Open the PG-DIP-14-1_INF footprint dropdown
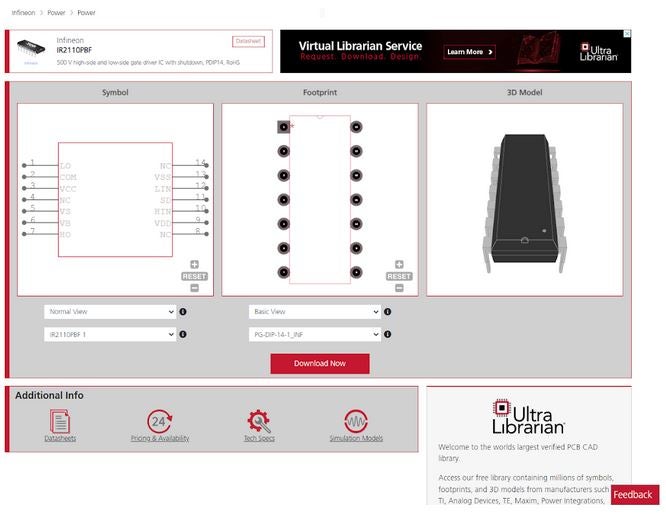The width and height of the screenshot is (666, 514). tap(314, 334)
